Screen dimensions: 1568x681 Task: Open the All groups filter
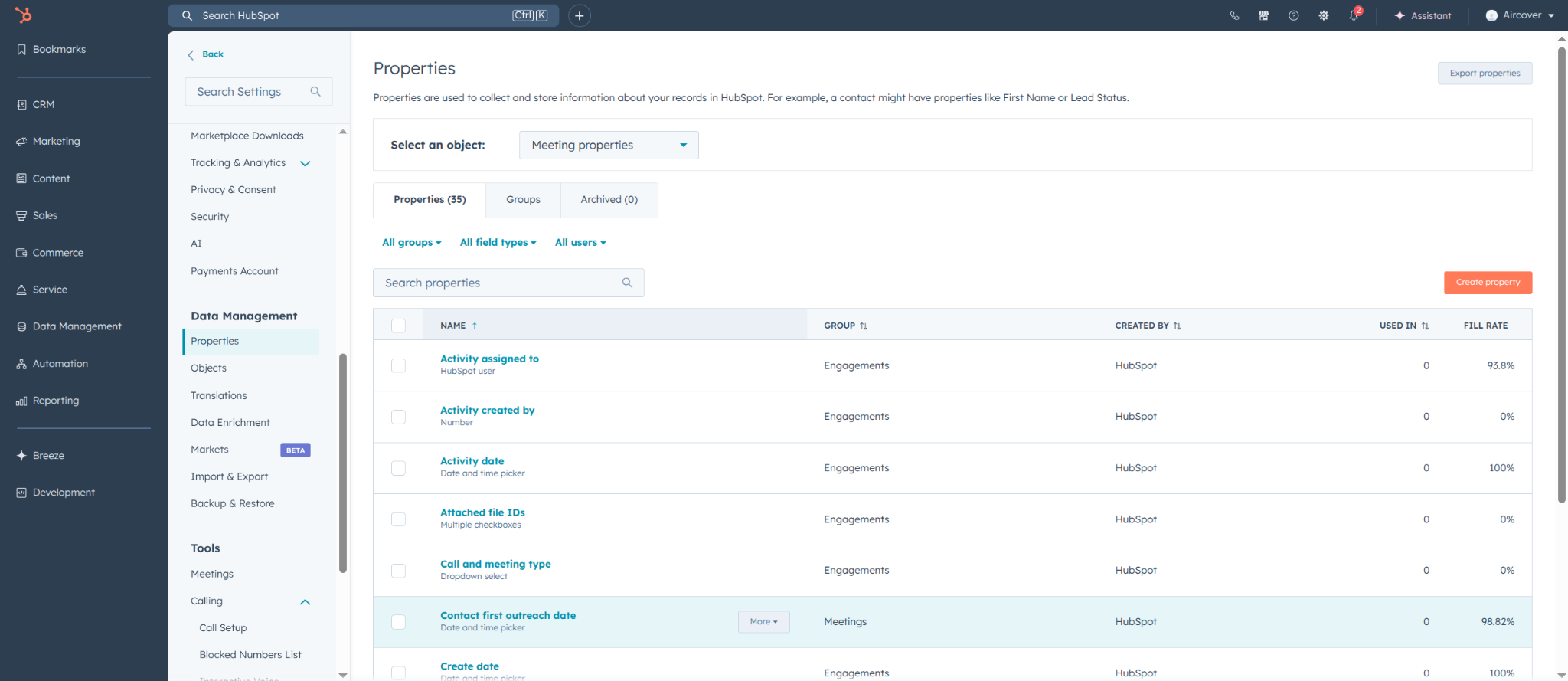pyautogui.click(x=412, y=242)
